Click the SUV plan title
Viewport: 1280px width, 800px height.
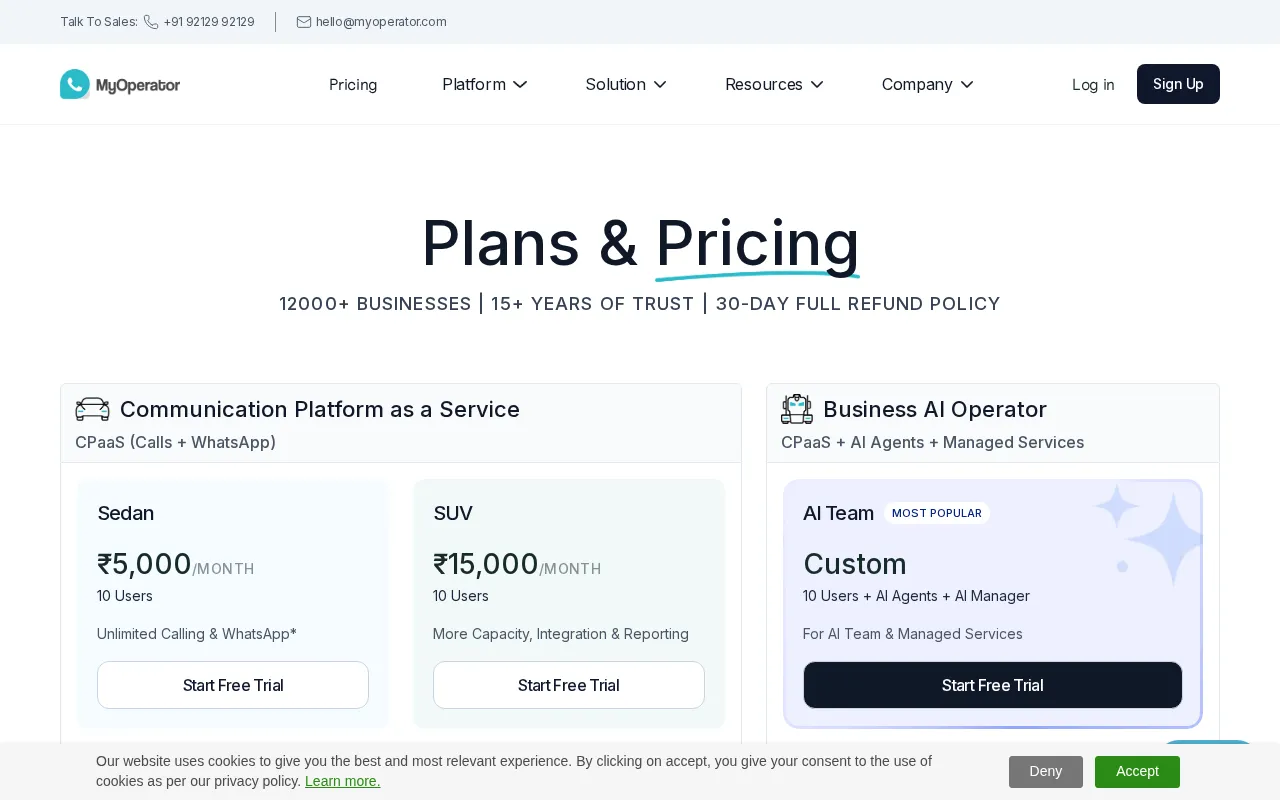coord(453,513)
